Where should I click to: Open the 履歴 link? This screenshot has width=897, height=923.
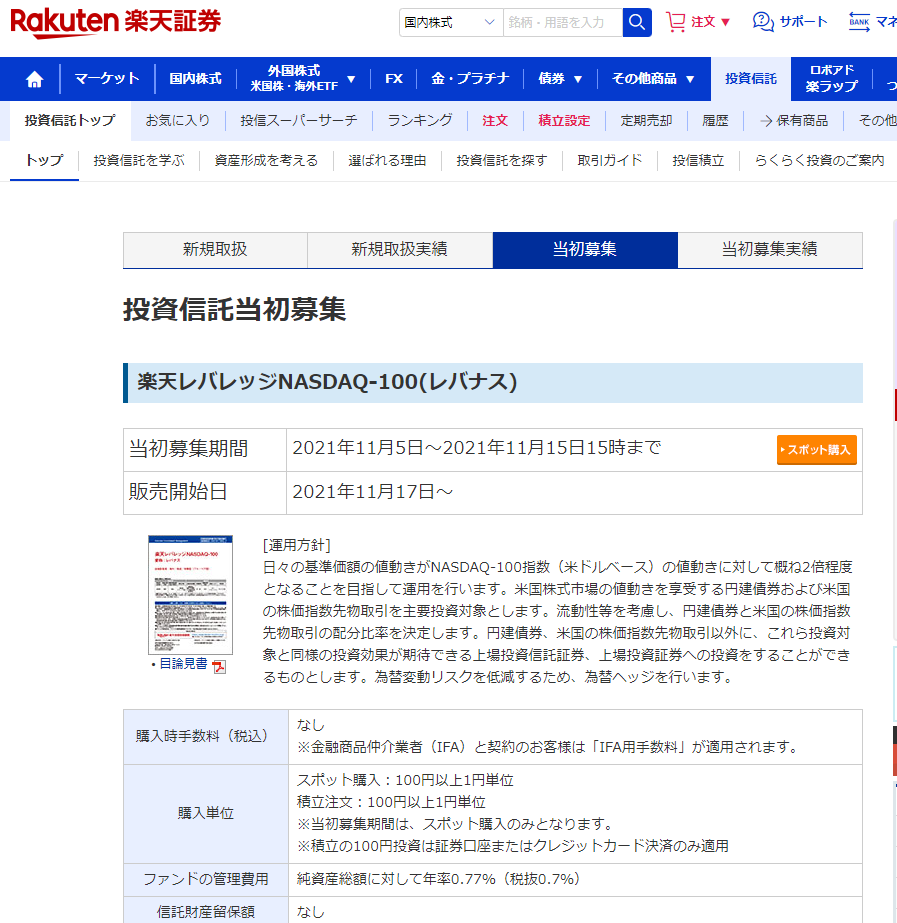(715, 121)
